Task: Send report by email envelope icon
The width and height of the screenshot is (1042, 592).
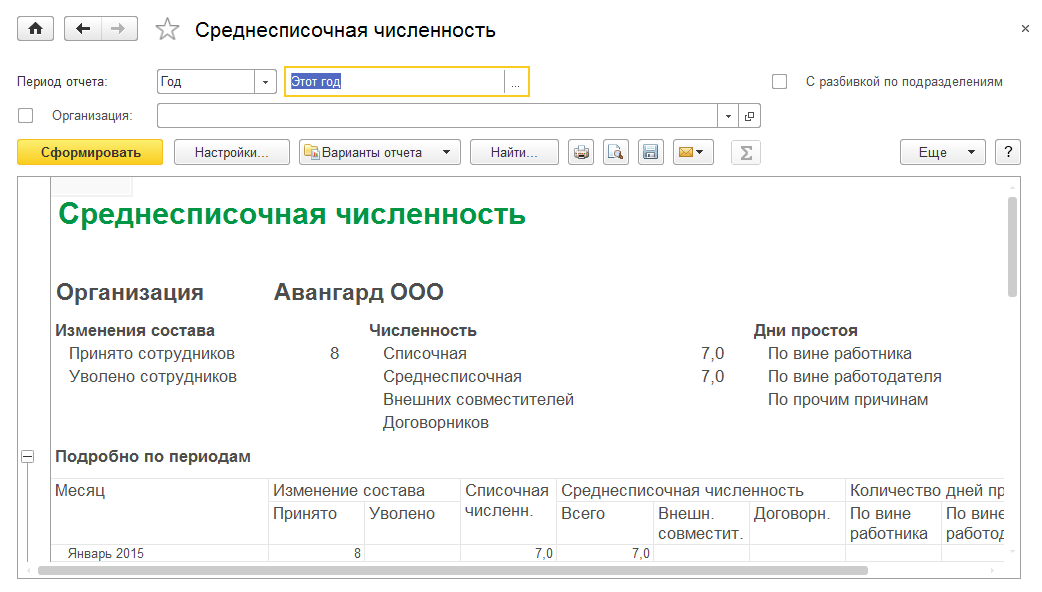Action: coord(692,152)
